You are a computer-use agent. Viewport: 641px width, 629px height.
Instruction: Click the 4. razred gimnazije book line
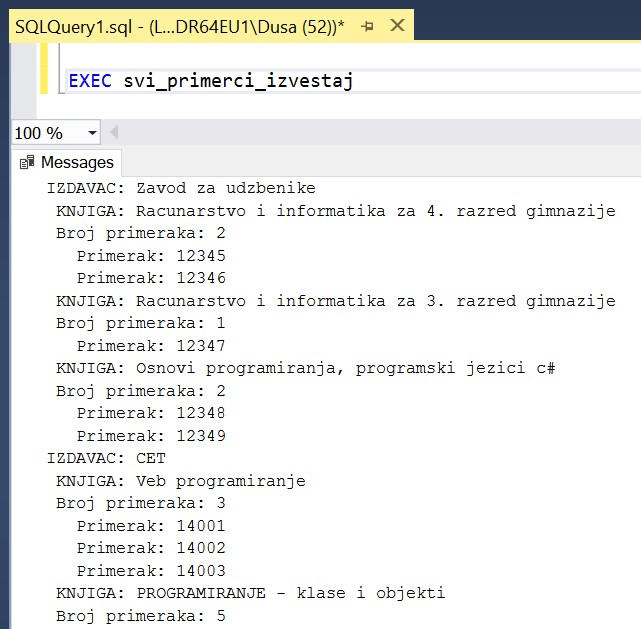pyautogui.click(x=335, y=211)
